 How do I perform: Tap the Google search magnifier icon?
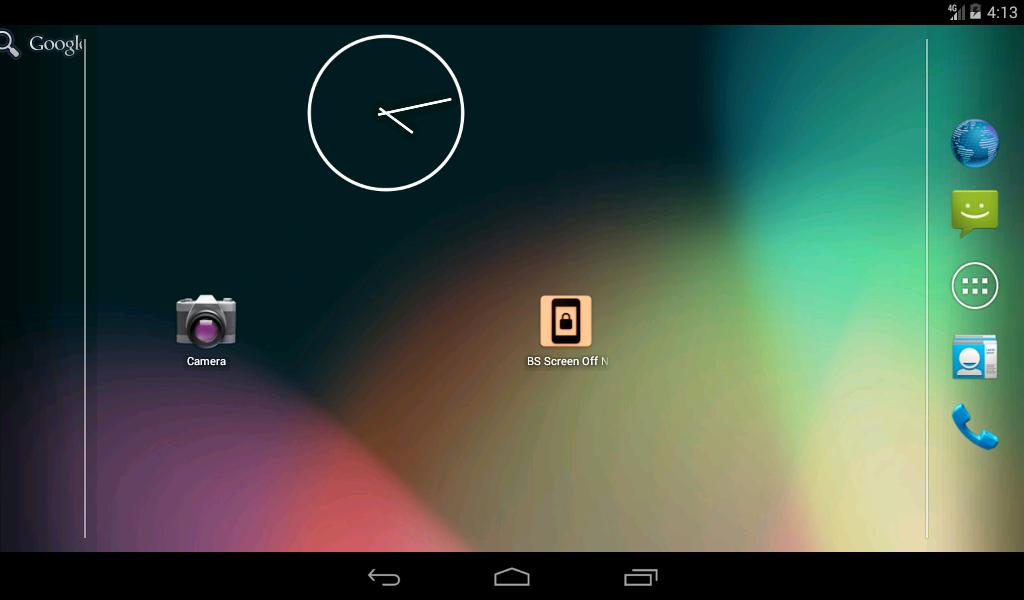(8, 44)
